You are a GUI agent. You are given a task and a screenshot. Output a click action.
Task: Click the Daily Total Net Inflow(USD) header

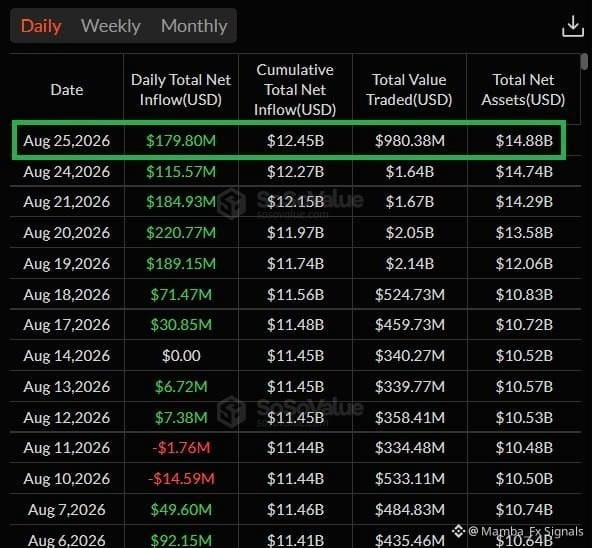tap(181, 90)
